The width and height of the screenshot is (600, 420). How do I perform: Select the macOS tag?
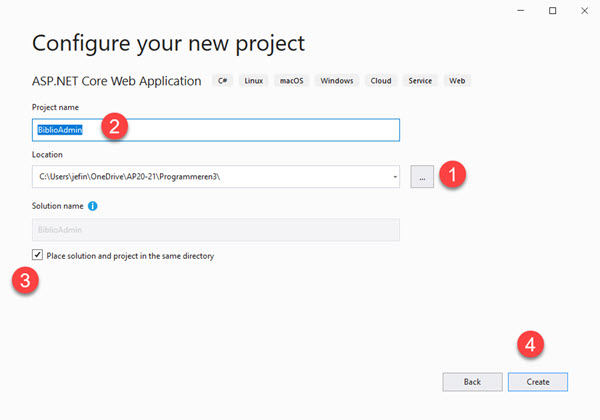292,81
